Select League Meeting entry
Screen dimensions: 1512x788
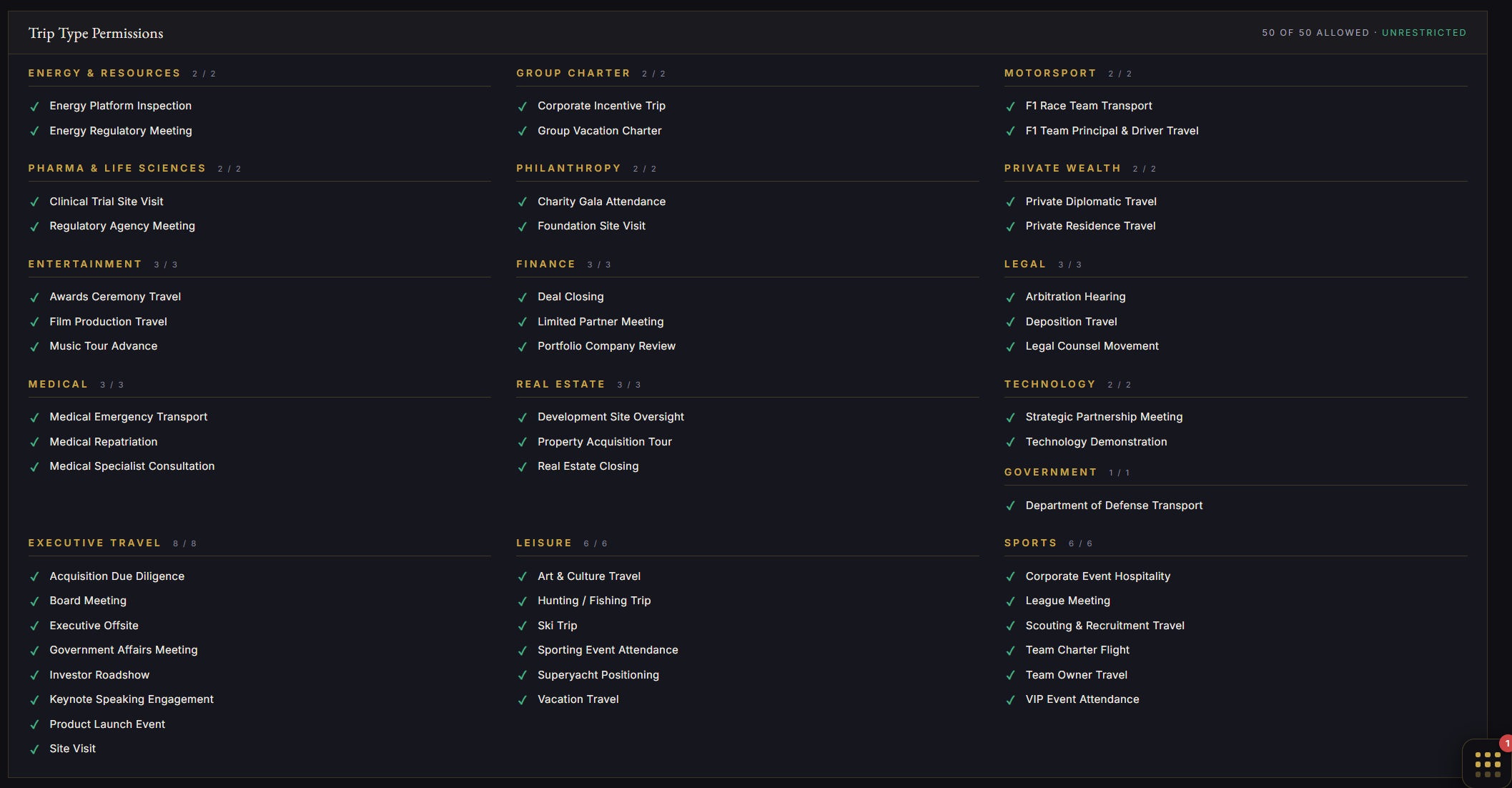(x=1068, y=601)
